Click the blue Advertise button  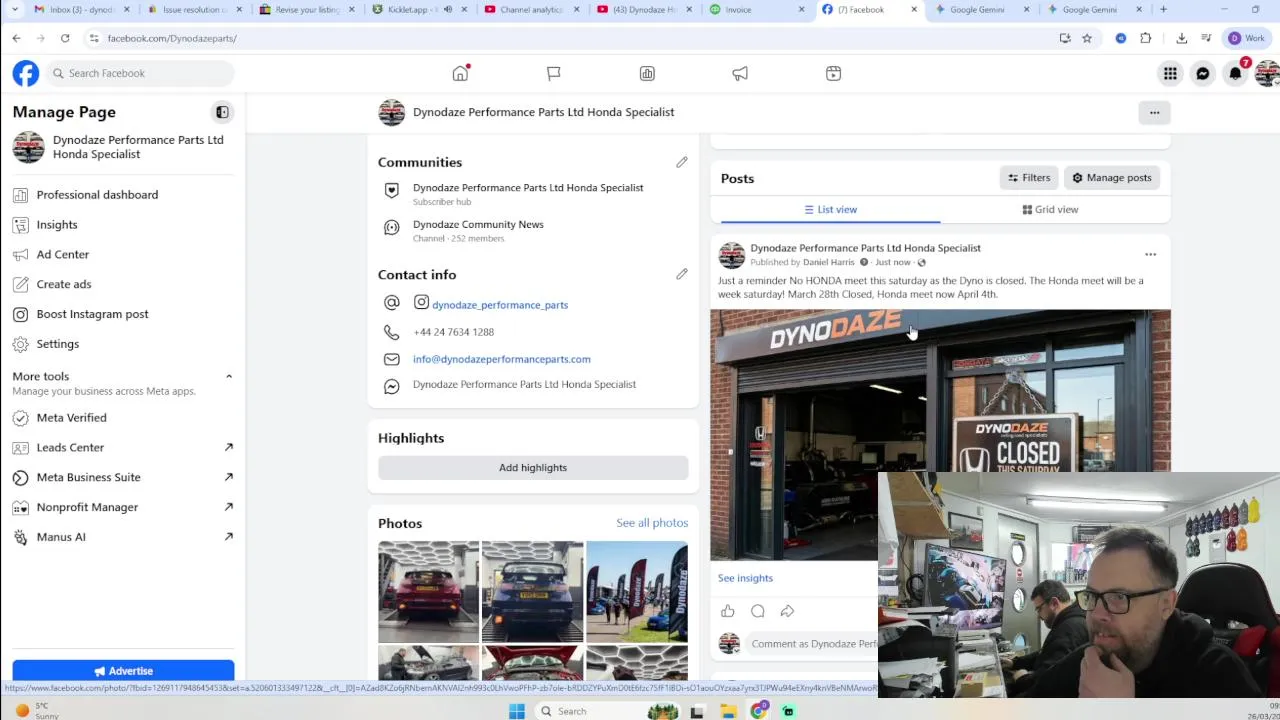click(x=123, y=671)
